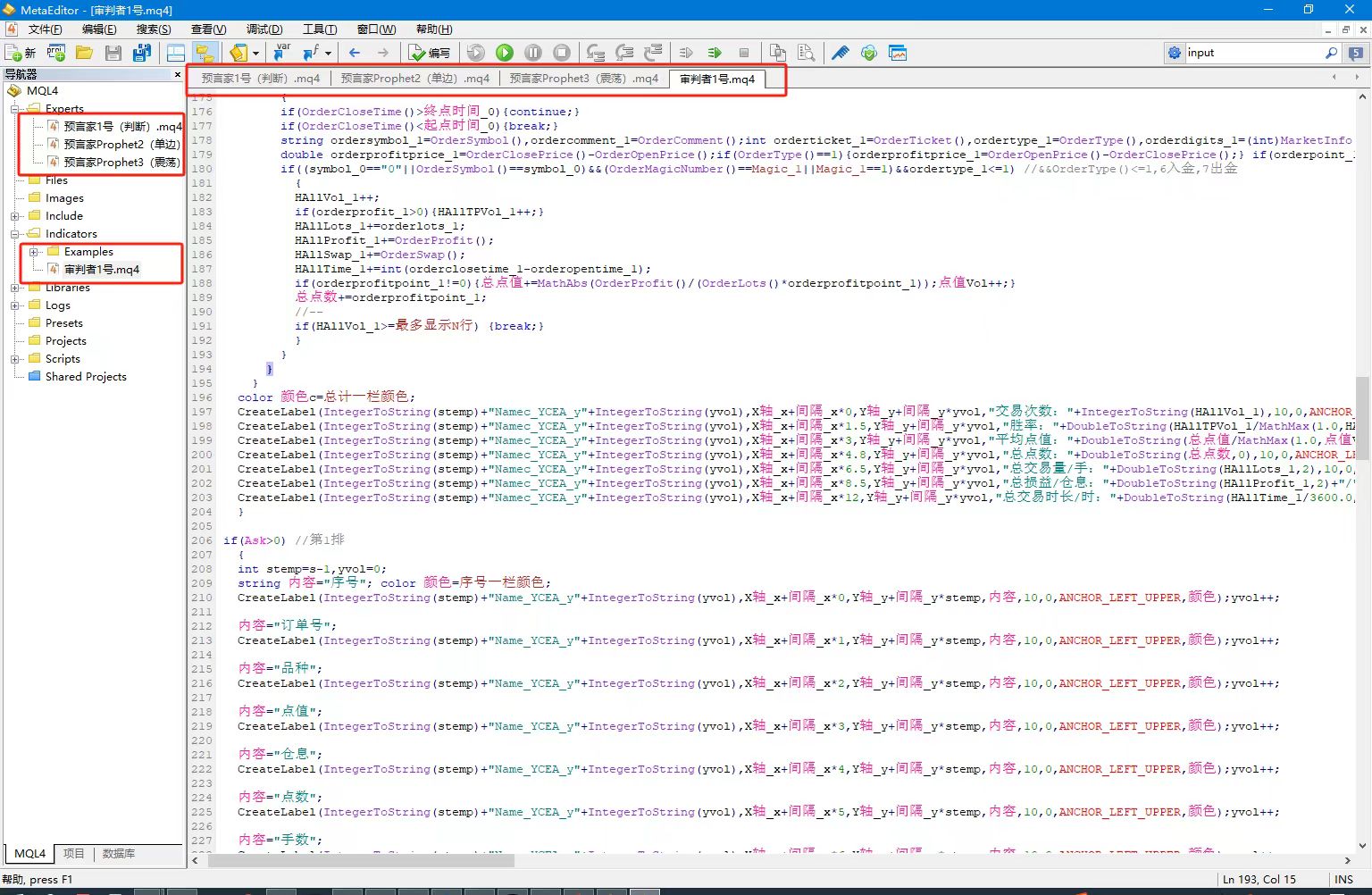
Task: Click the navigate back blue arrow
Action: pos(355,54)
